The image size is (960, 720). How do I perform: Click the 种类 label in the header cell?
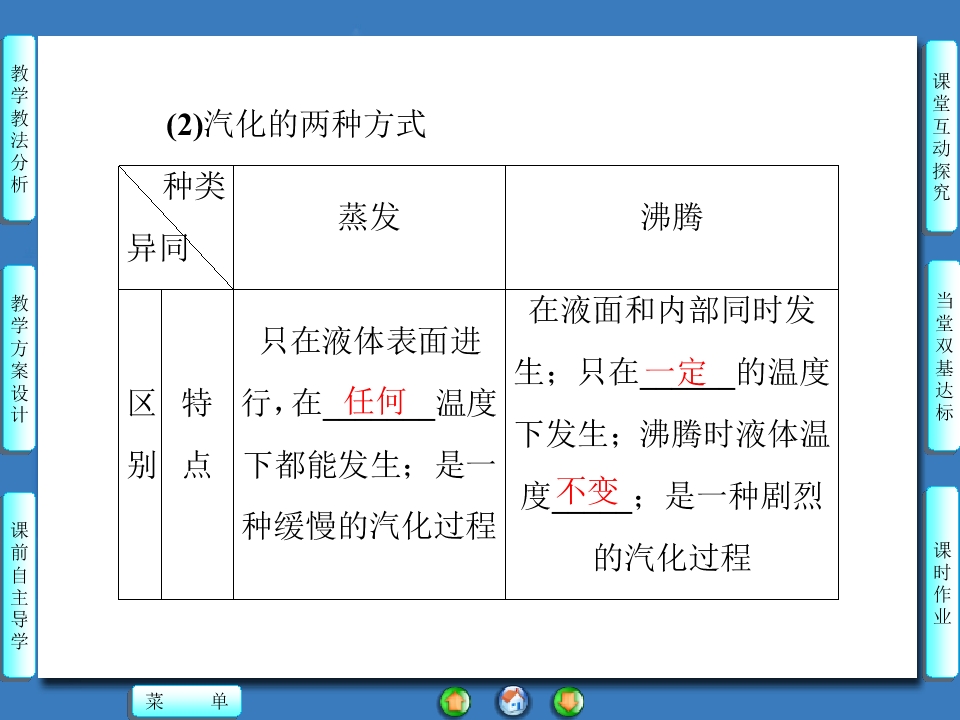pyautogui.click(x=194, y=187)
